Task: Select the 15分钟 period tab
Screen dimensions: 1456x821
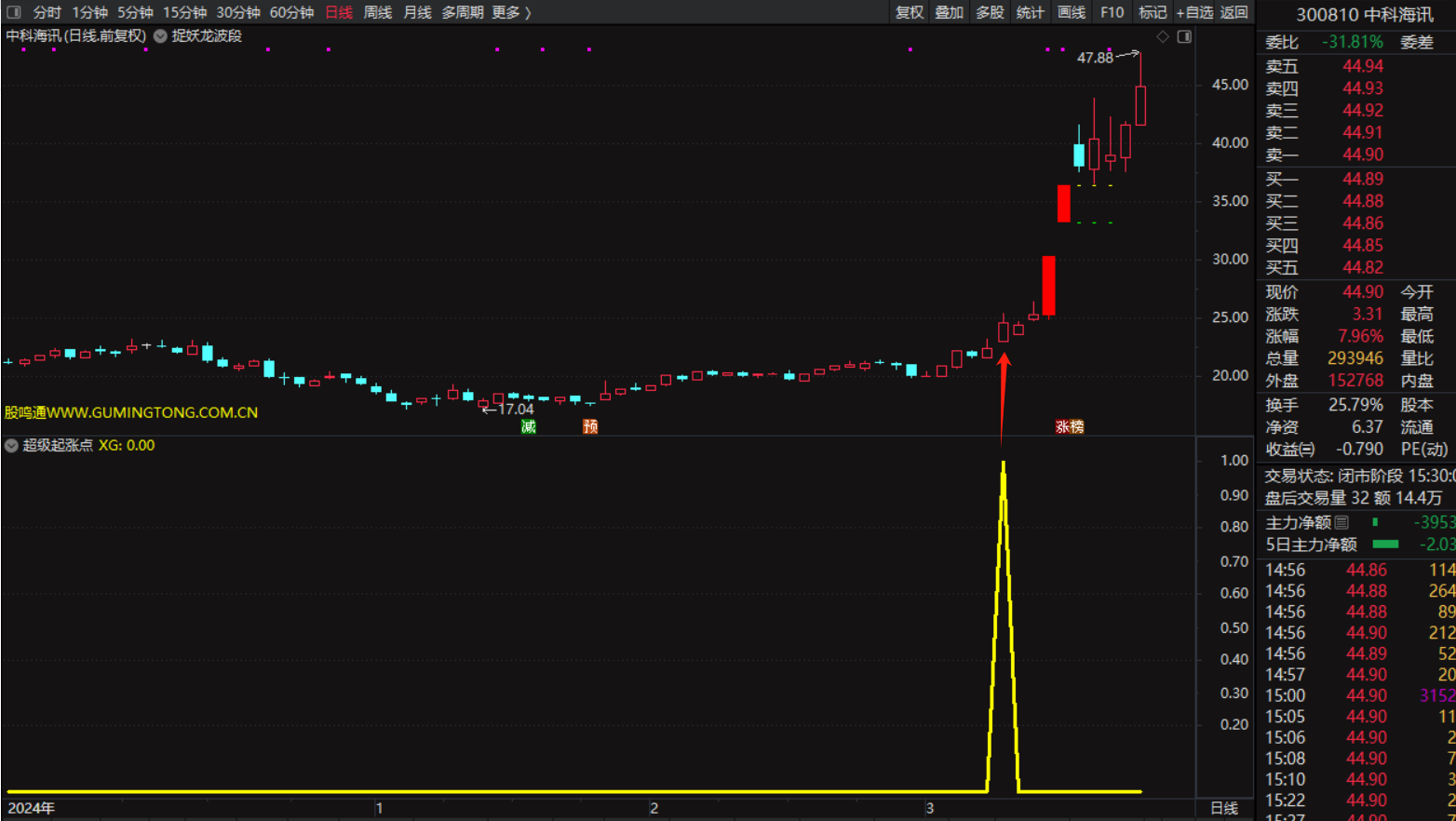Action: click(184, 12)
